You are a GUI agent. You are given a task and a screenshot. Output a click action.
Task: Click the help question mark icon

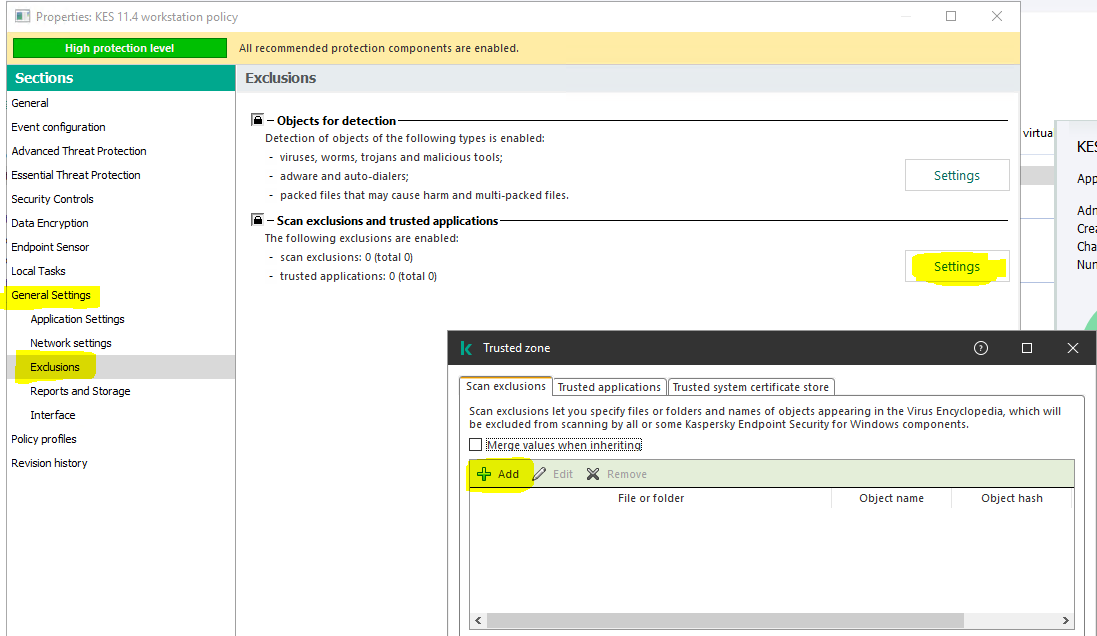[x=980, y=348]
